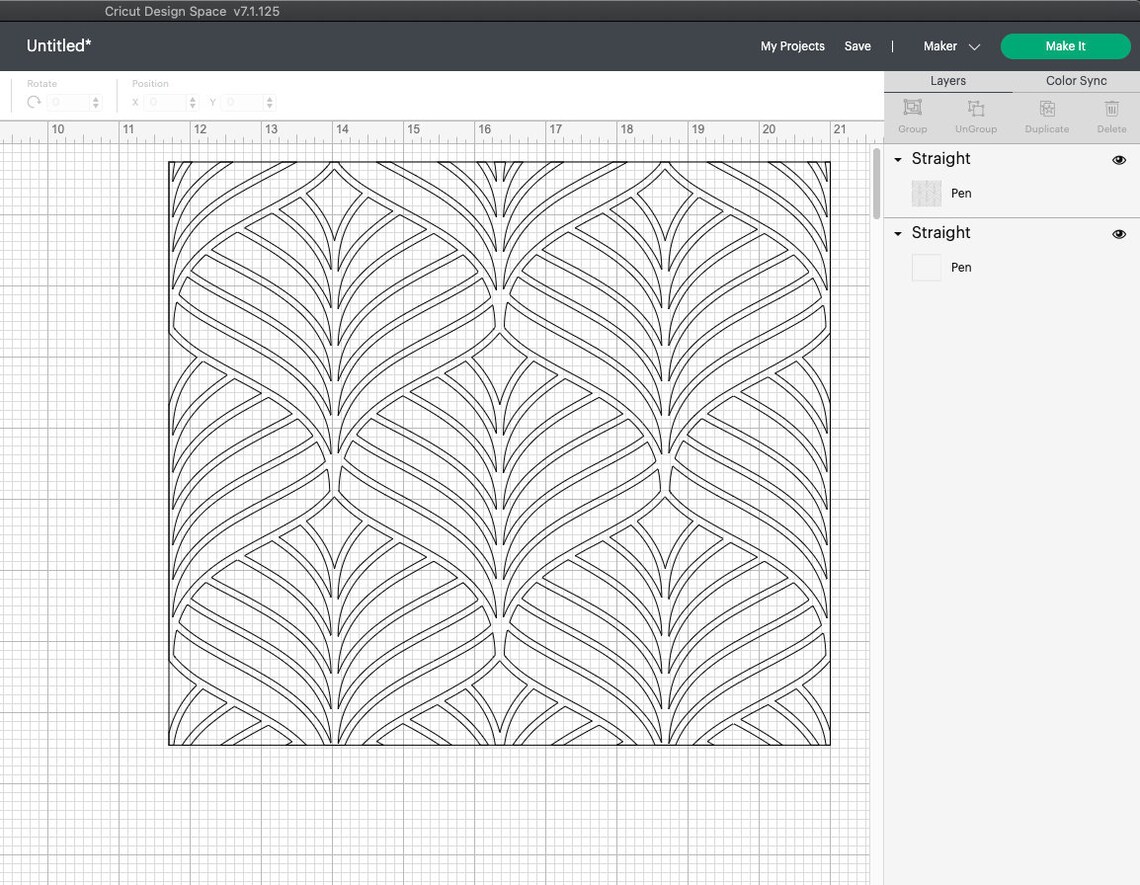Open My Projects
The image size is (1140, 885).
pos(792,45)
